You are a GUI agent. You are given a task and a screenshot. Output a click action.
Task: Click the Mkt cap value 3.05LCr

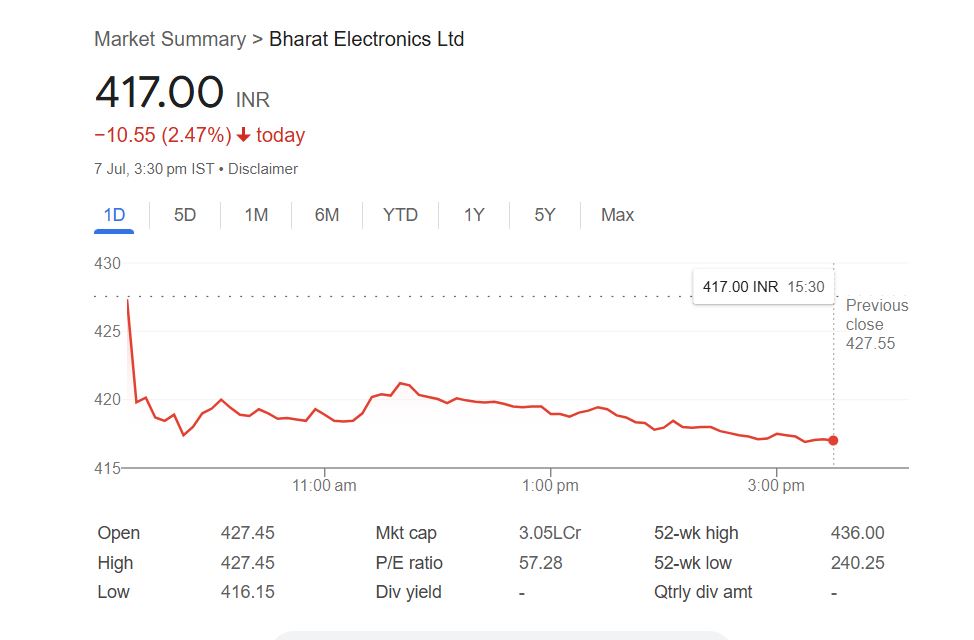click(549, 533)
